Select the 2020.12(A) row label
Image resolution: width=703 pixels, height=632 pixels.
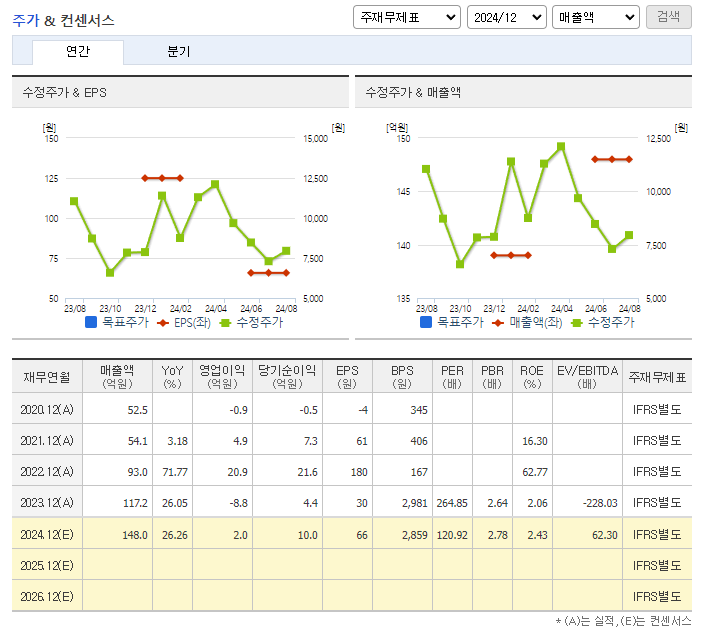(x=47, y=409)
